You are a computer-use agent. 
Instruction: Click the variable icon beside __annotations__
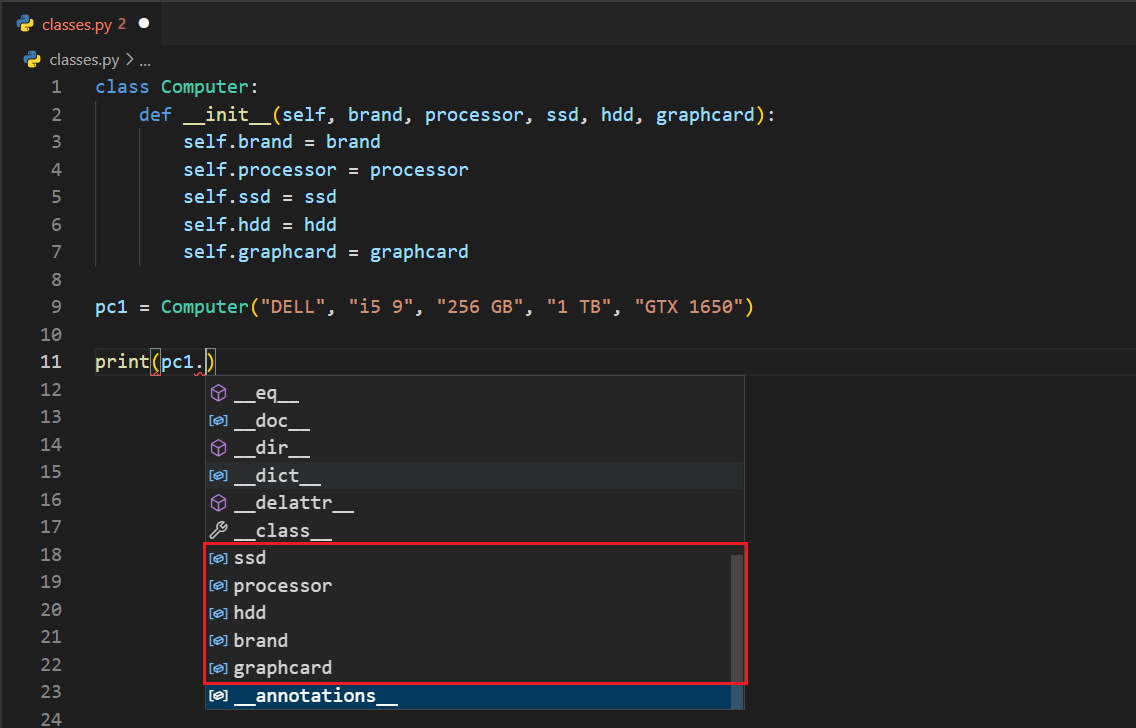coord(218,696)
